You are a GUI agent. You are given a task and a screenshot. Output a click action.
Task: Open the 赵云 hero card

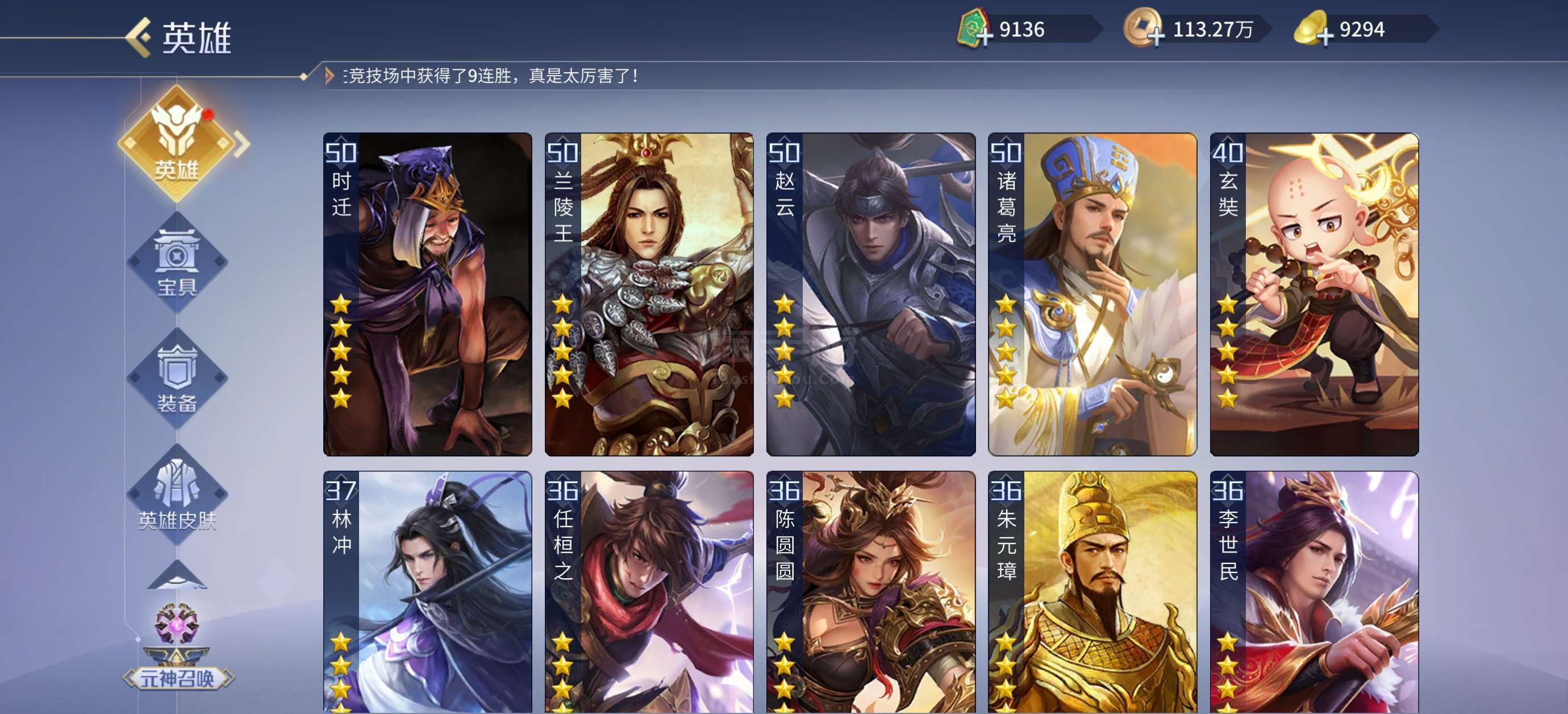[x=870, y=294]
